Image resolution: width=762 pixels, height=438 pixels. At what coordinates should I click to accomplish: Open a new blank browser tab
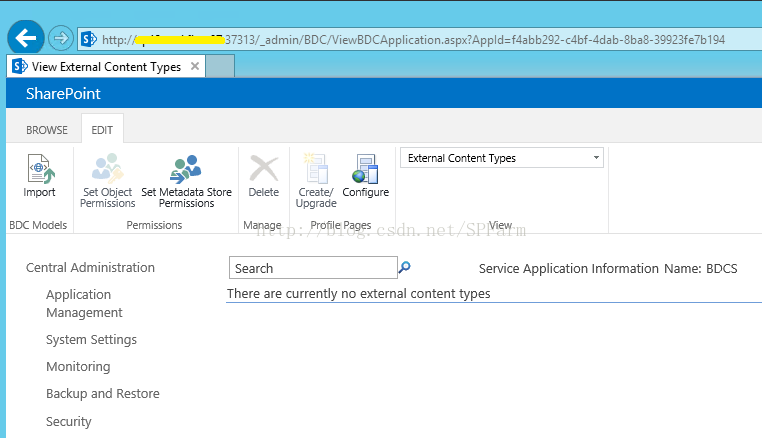[220, 66]
